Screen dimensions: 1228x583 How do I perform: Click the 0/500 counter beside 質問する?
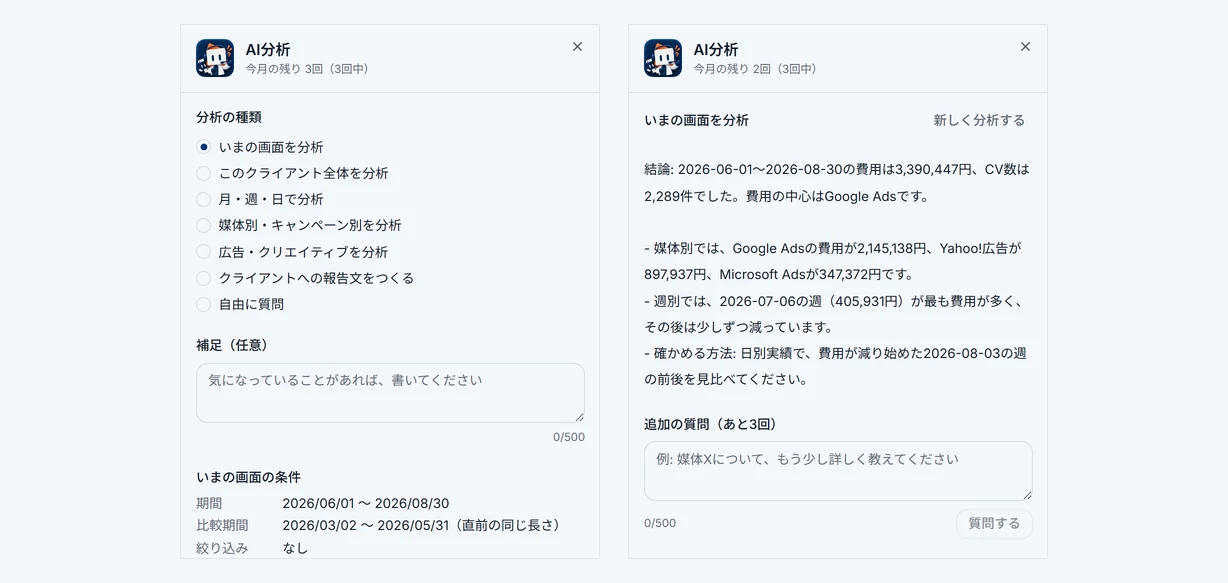click(x=660, y=523)
